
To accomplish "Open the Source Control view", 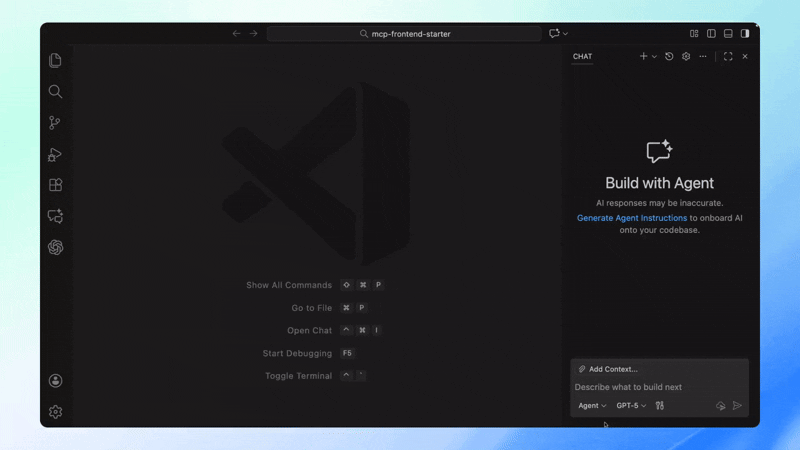I will [55, 122].
